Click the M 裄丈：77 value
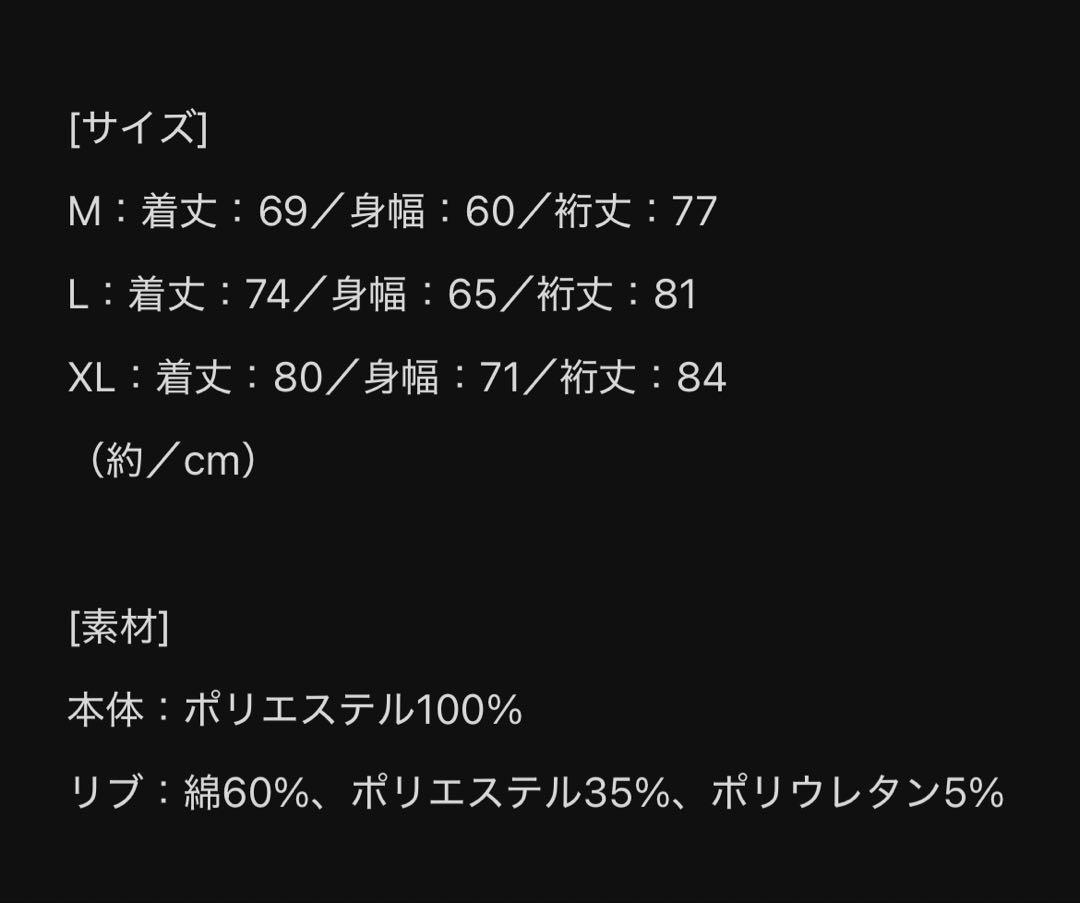This screenshot has width=1080, height=903. (636, 211)
